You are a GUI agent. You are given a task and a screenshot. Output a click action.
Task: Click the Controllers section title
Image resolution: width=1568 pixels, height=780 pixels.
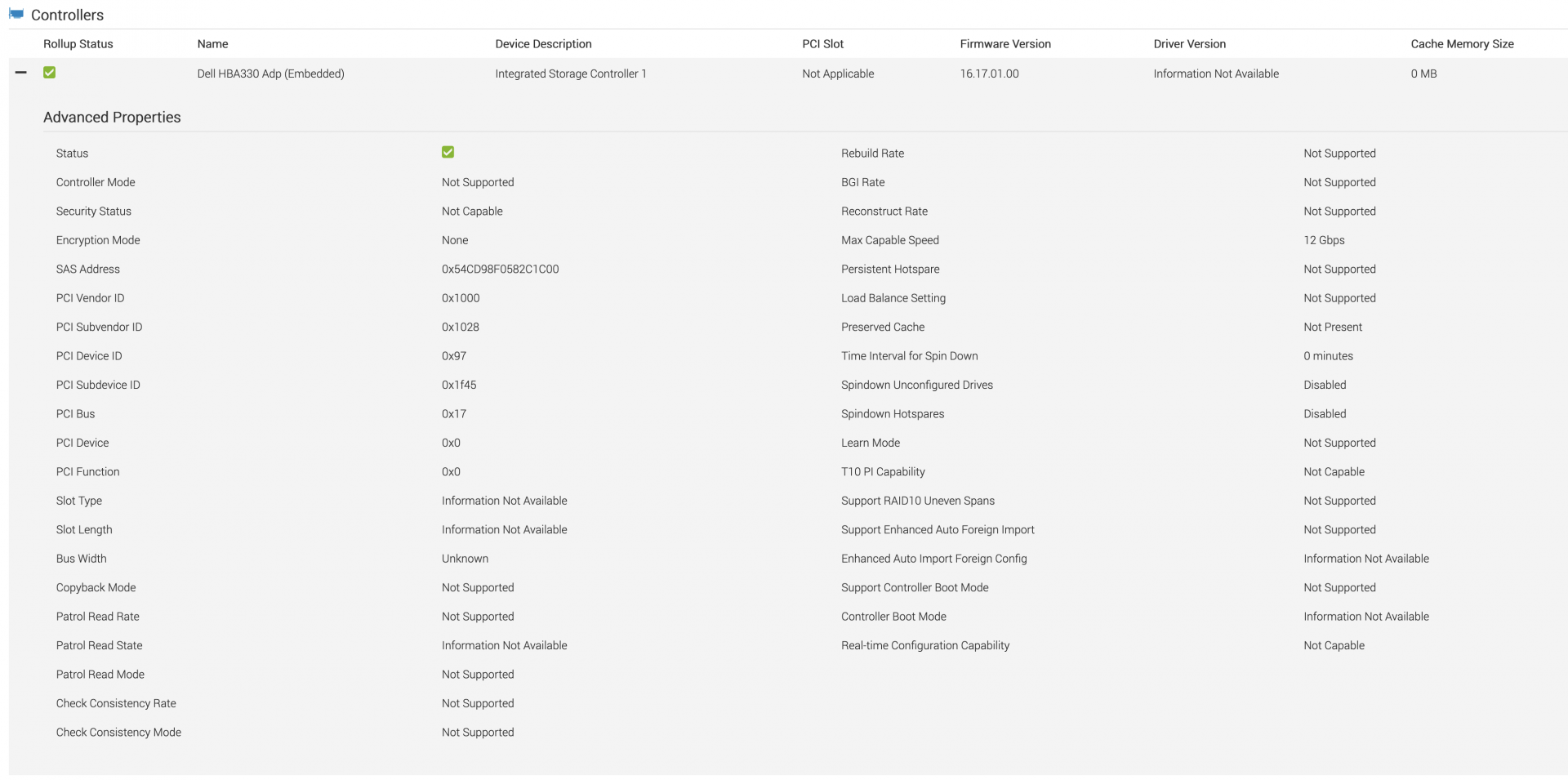(67, 15)
